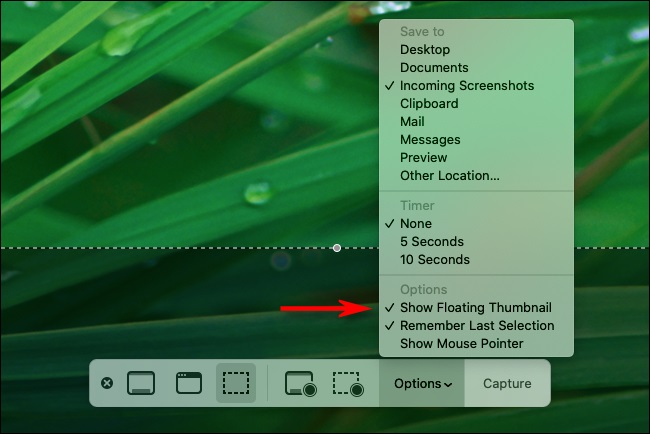Viewport: 650px width, 434px height.
Task: Select Record Entire Screen icon
Action: (x=301, y=383)
